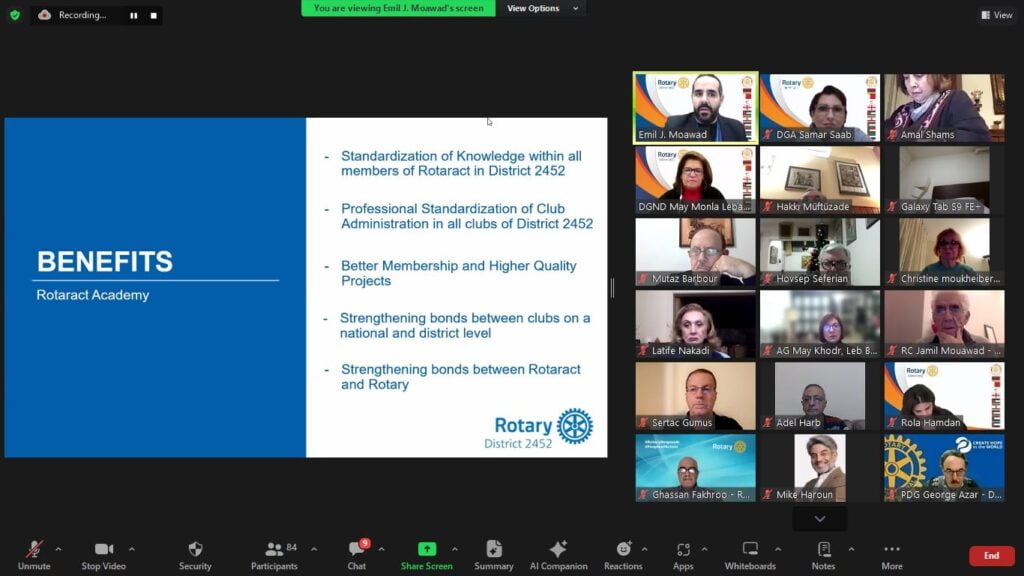Viewport: 1024px width, 576px height.
Task: Click the Stop Video camera icon
Action: [103, 549]
